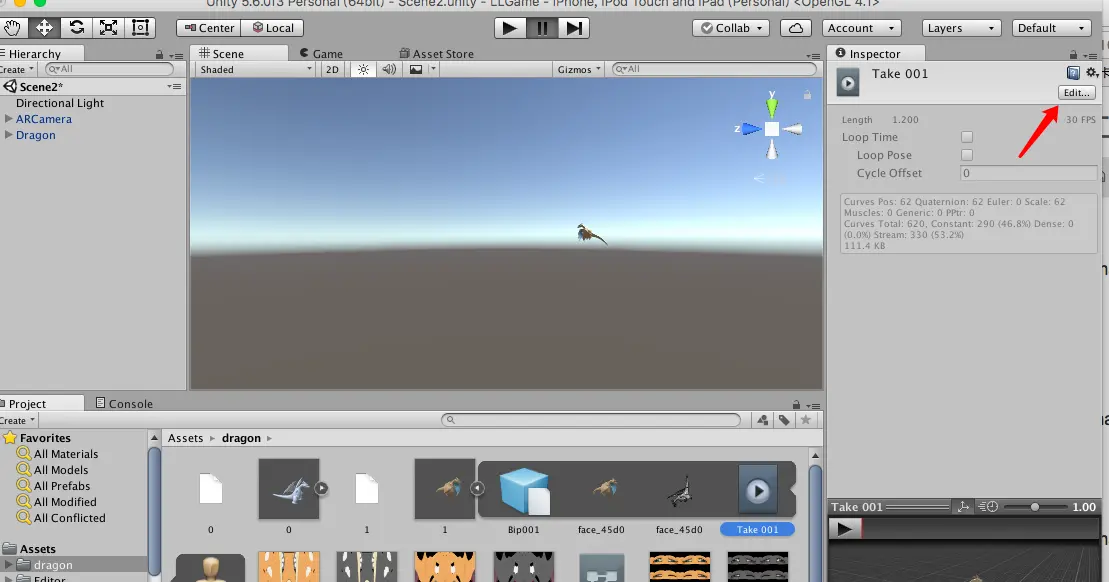The width and height of the screenshot is (1109, 582).
Task: Select All Conflicted favorite
Action: tap(69, 518)
